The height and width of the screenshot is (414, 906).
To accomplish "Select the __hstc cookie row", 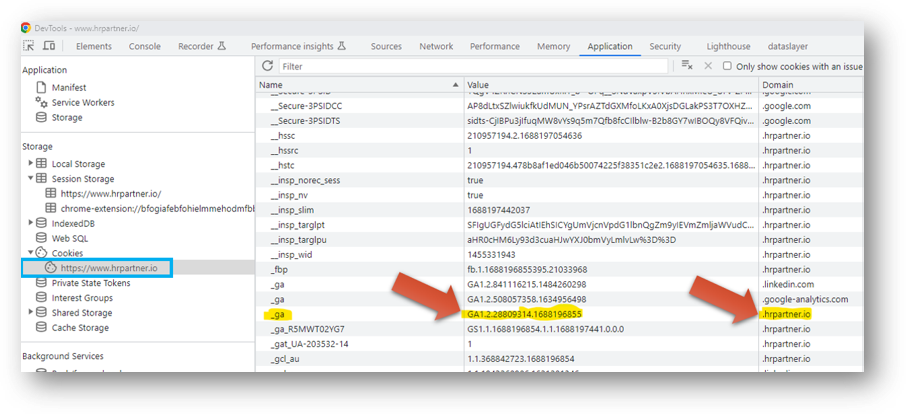I will 560,166.
